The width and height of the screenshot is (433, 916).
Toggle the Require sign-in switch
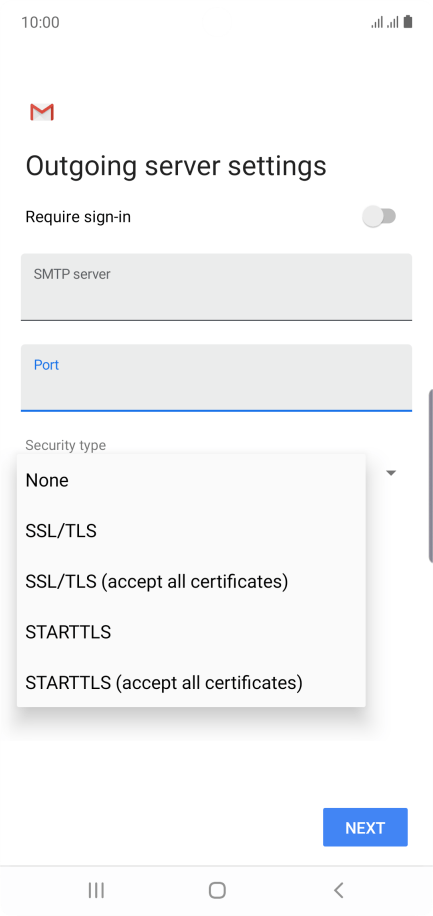coord(379,217)
